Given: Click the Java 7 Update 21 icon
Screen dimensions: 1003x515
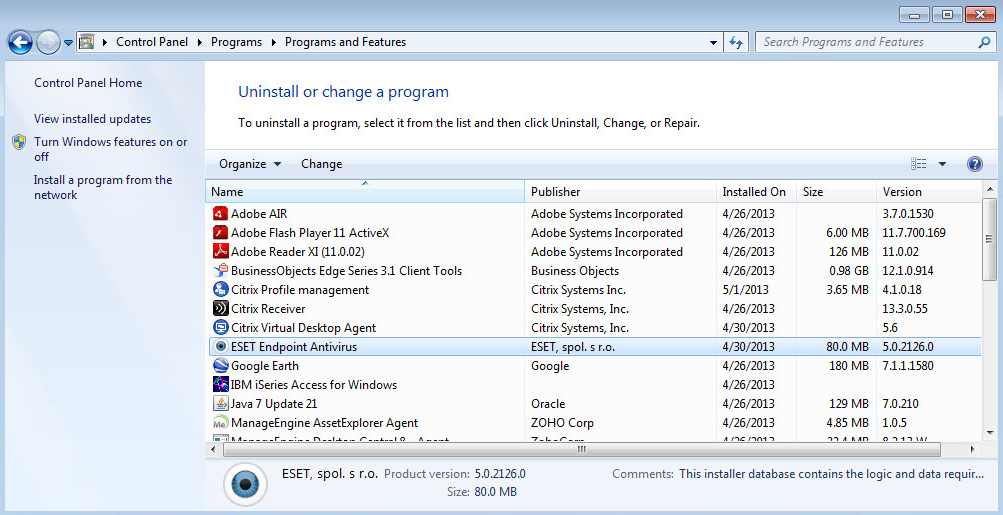Looking at the screenshot, I should [221, 404].
